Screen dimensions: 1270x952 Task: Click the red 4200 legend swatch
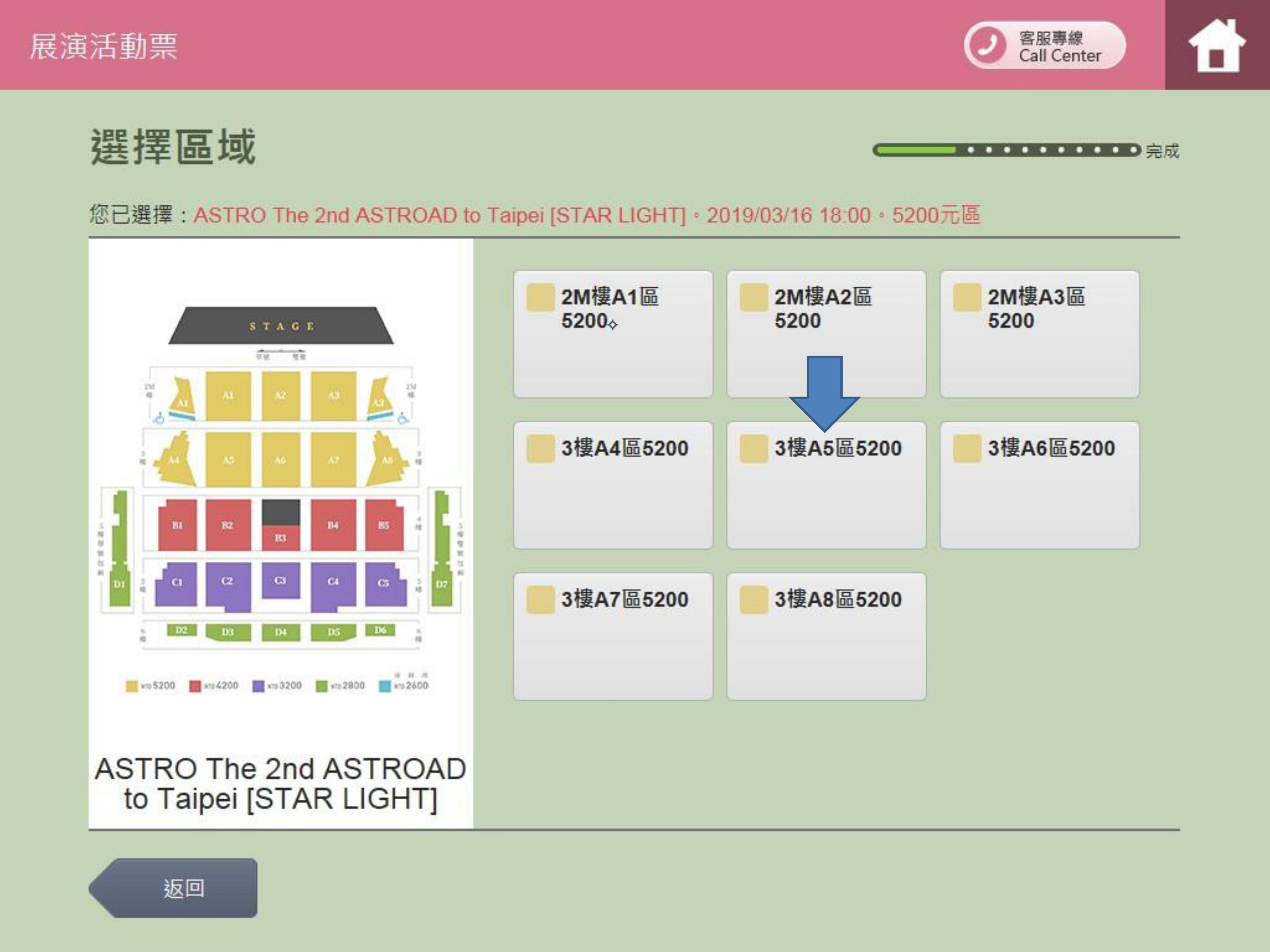point(195,686)
